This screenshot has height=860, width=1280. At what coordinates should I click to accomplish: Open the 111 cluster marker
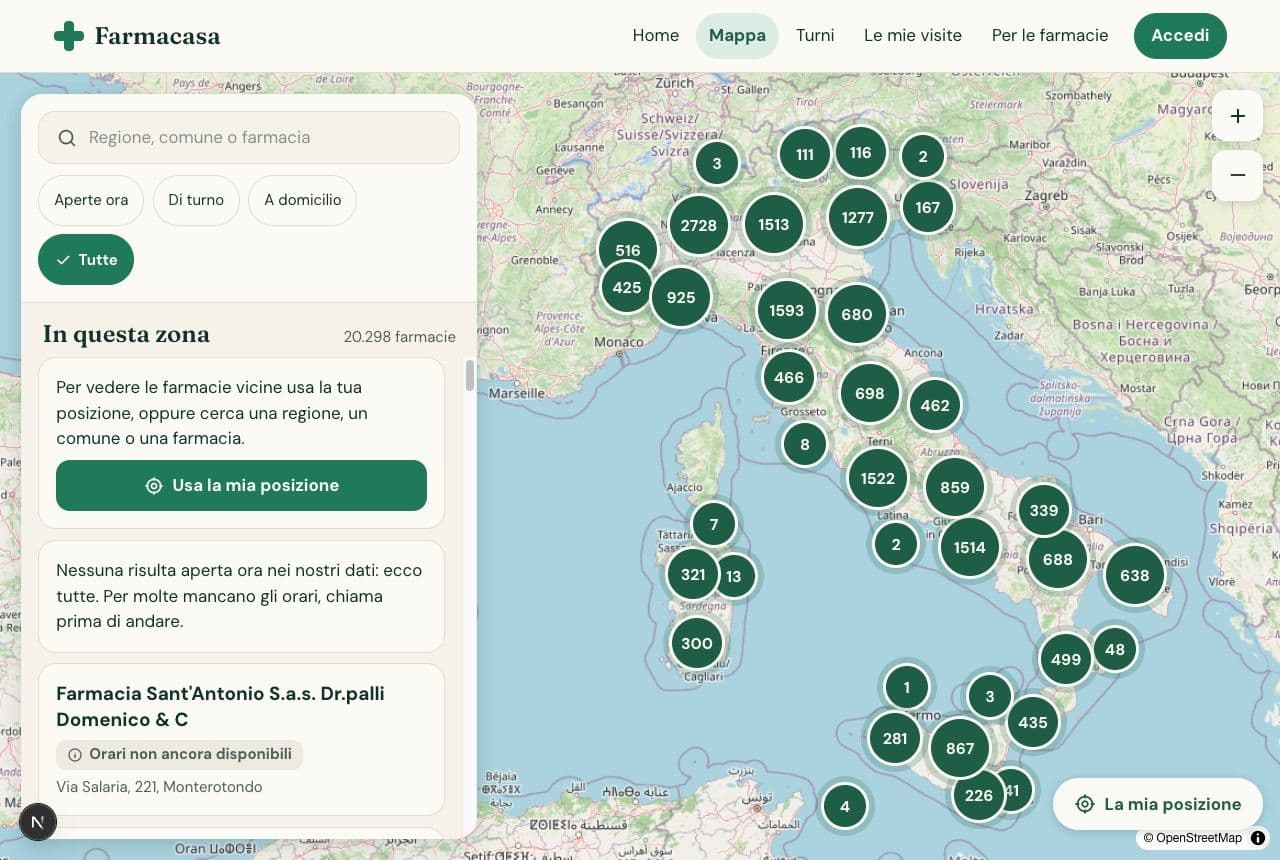[805, 154]
